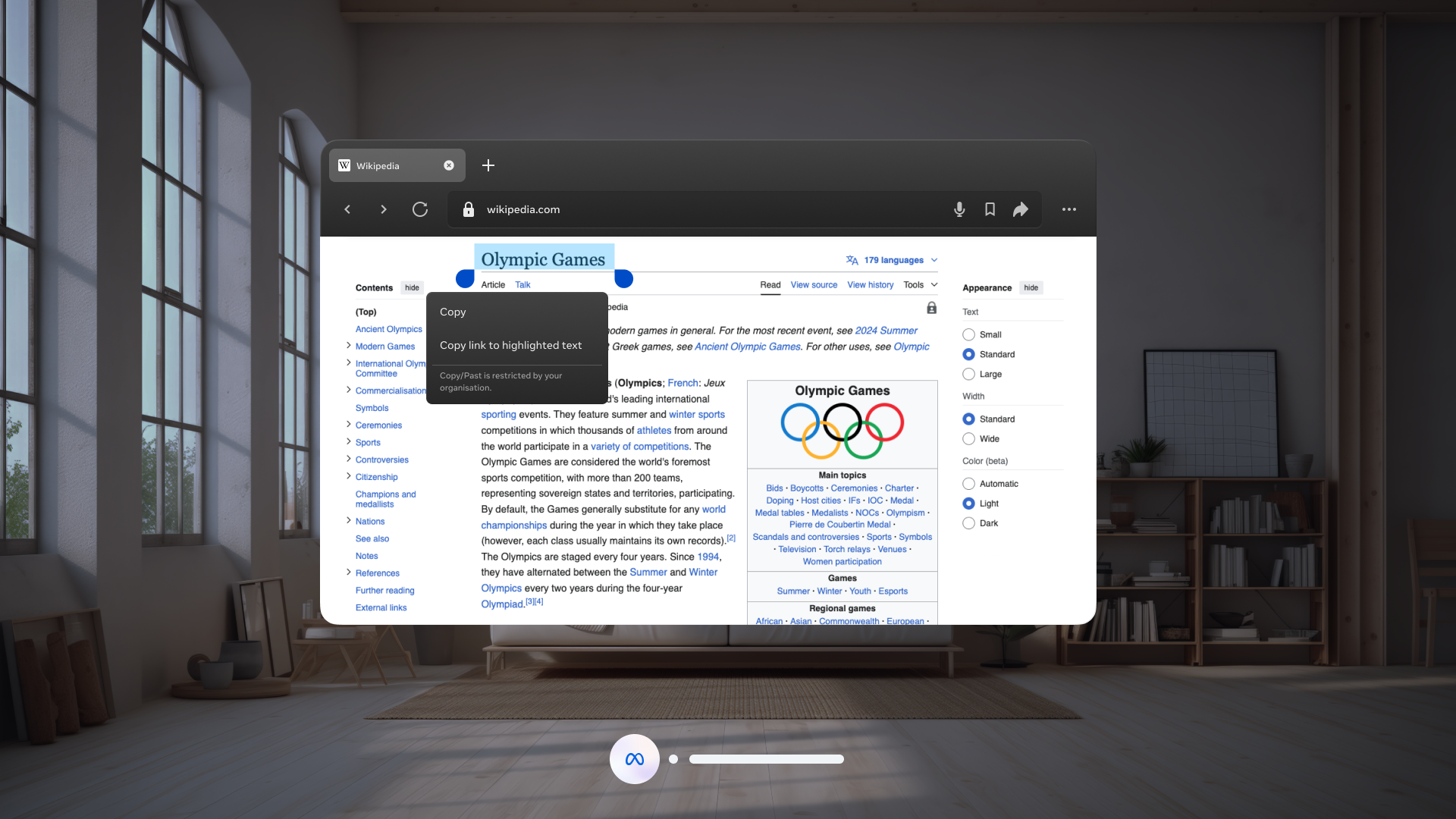Expand the Modern Games contents section

(x=349, y=346)
